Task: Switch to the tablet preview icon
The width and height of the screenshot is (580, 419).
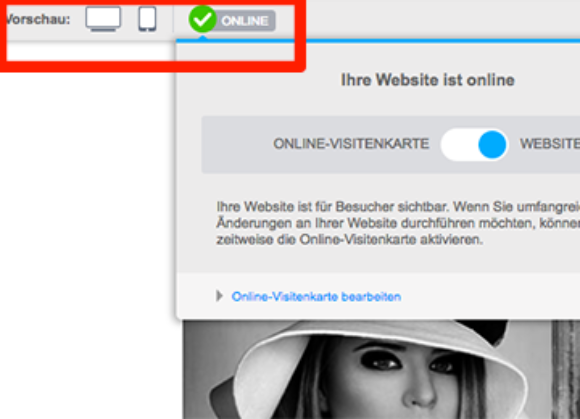Action: 147,19
